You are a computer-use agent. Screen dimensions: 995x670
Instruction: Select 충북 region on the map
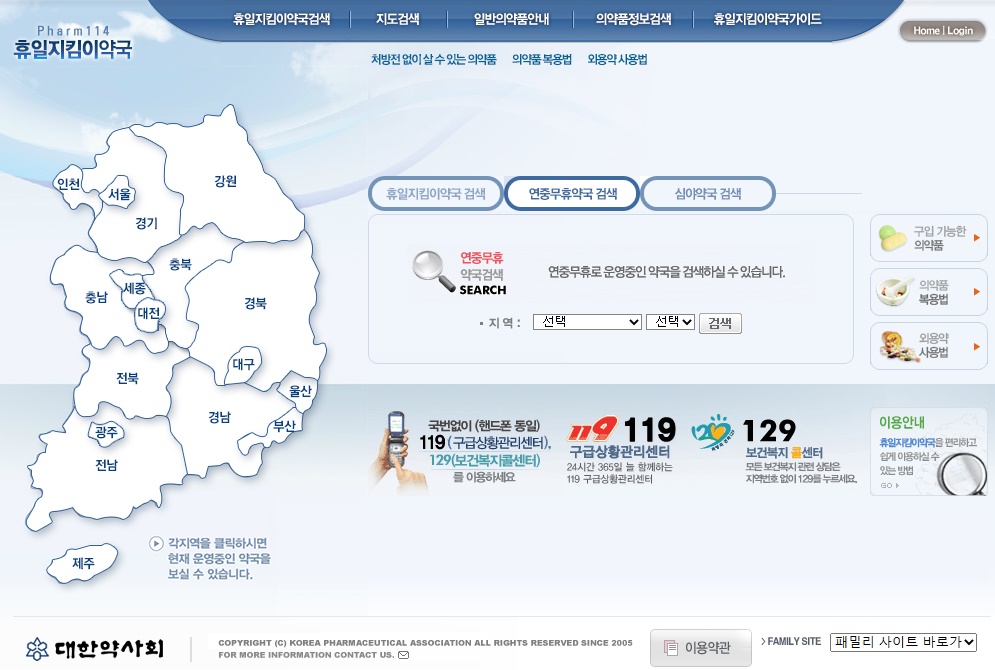click(181, 265)
